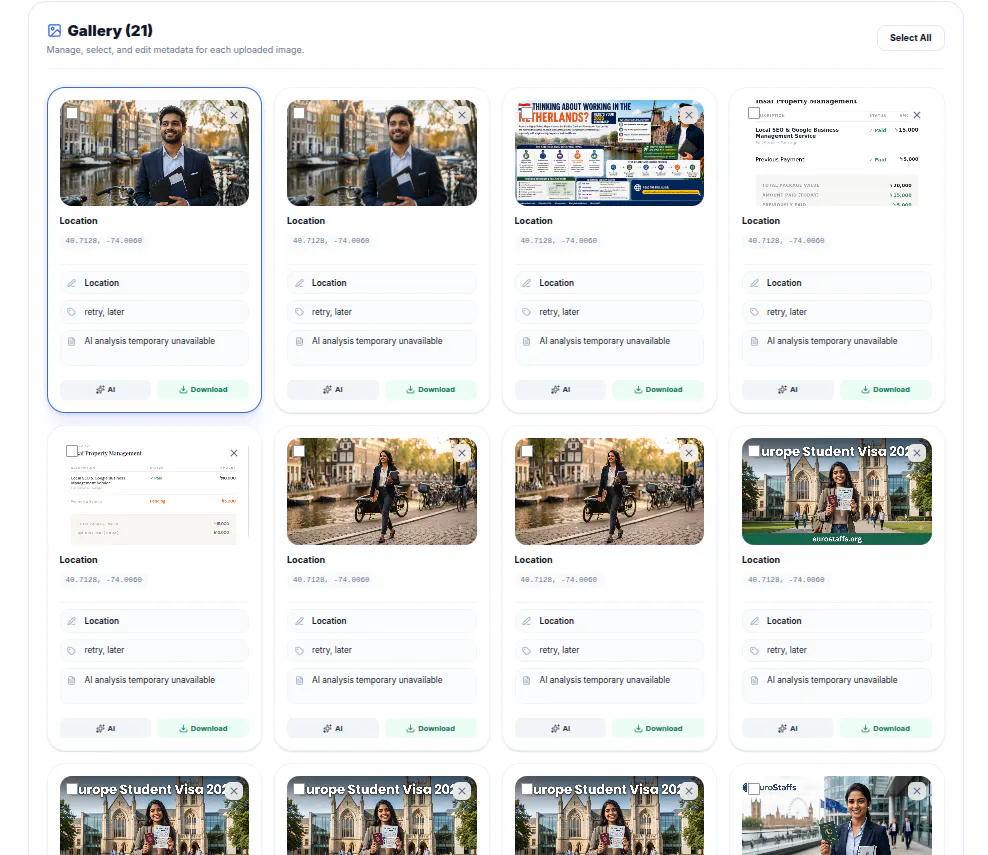Open the Netherlands infographic thumbnail
This screenshot has width=988, height=855.
pyautogui.click(x=609, y=153)
